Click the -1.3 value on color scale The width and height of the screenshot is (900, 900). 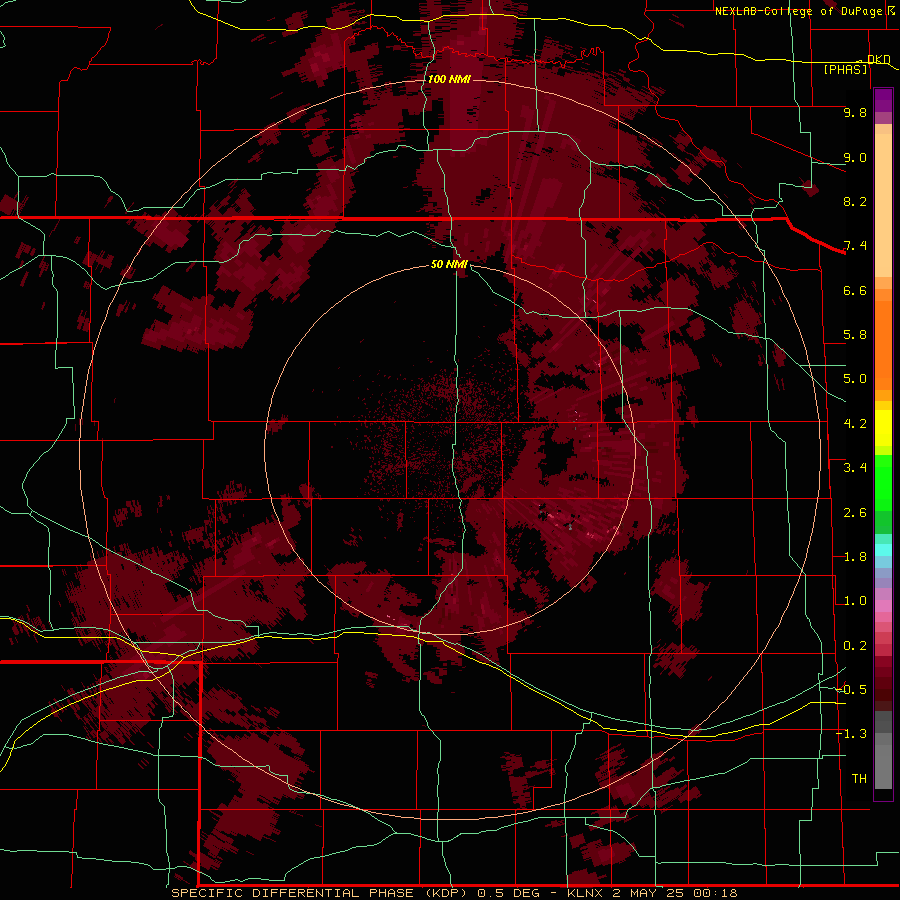pyautogui.click(x=852, y=734)
